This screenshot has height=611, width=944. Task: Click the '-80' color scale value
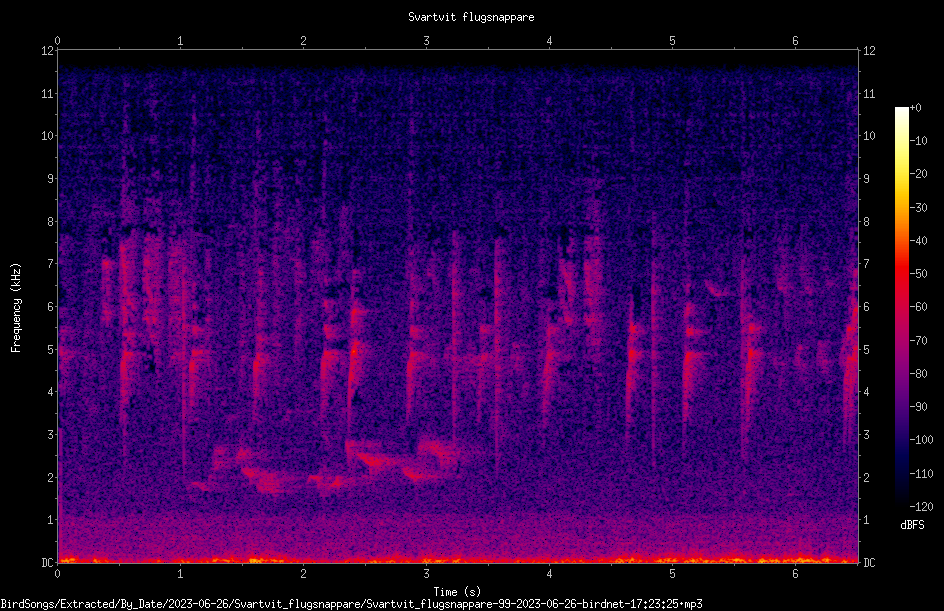[x=918, y=373]
